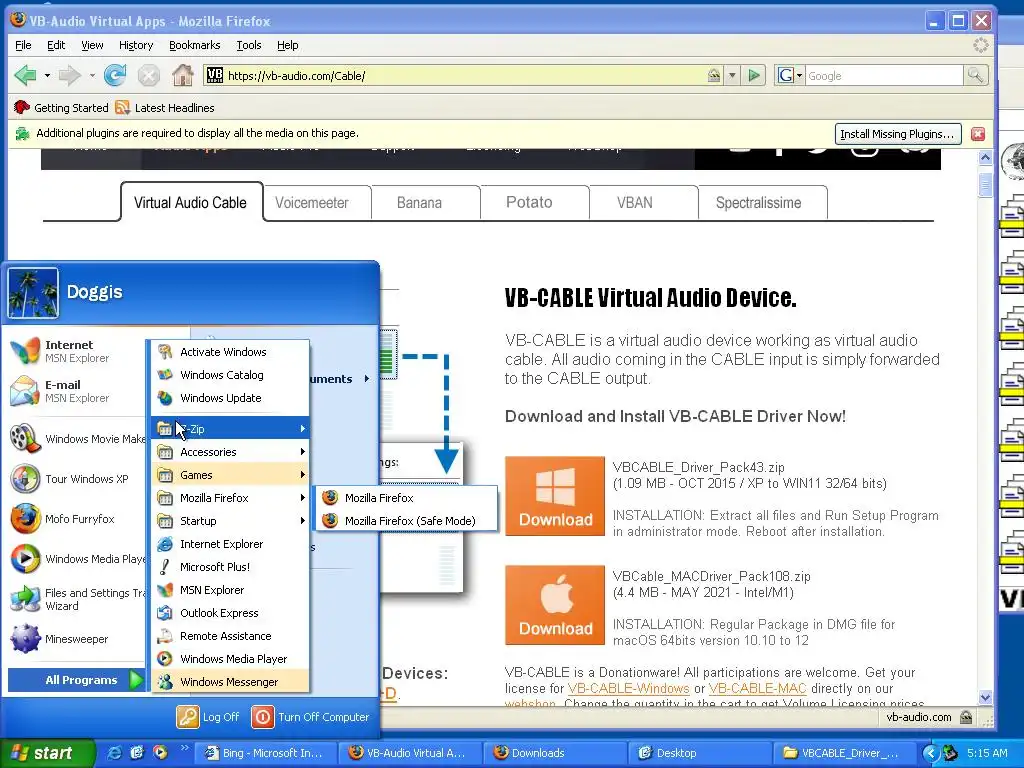Switch to Downloads taskbar window

pyautogui.click(x=554, y=753)
